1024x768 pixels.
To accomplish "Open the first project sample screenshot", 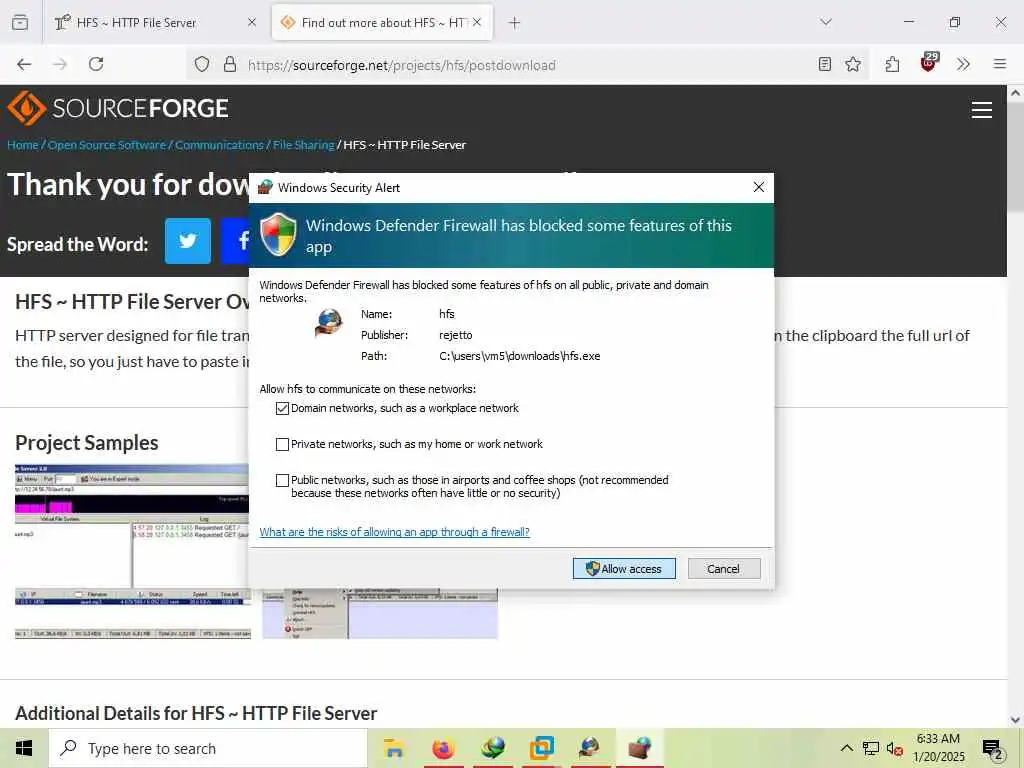I will pyautogui.click(x=133, y=551).
